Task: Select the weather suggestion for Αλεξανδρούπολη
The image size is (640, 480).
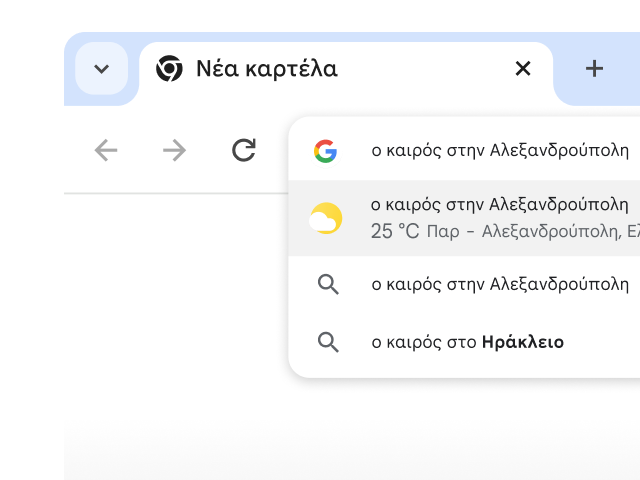Action: 500,205
